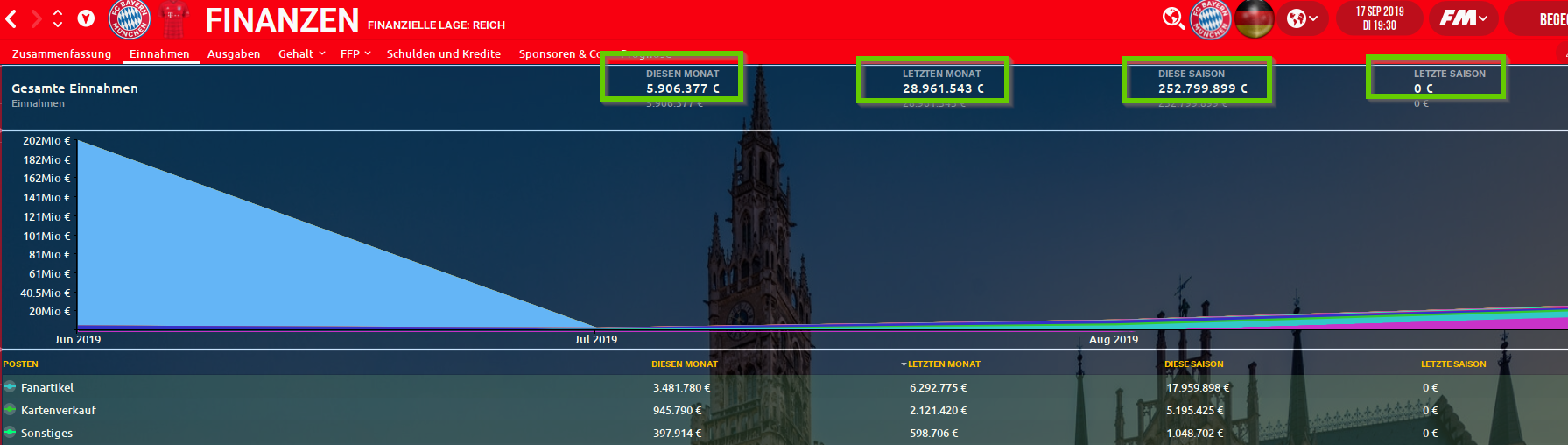Image resolution: width=1568 pixels, height=445 pixels.
Task: Expand the FFP dropdown menu
Action: (x=355, y=53)
